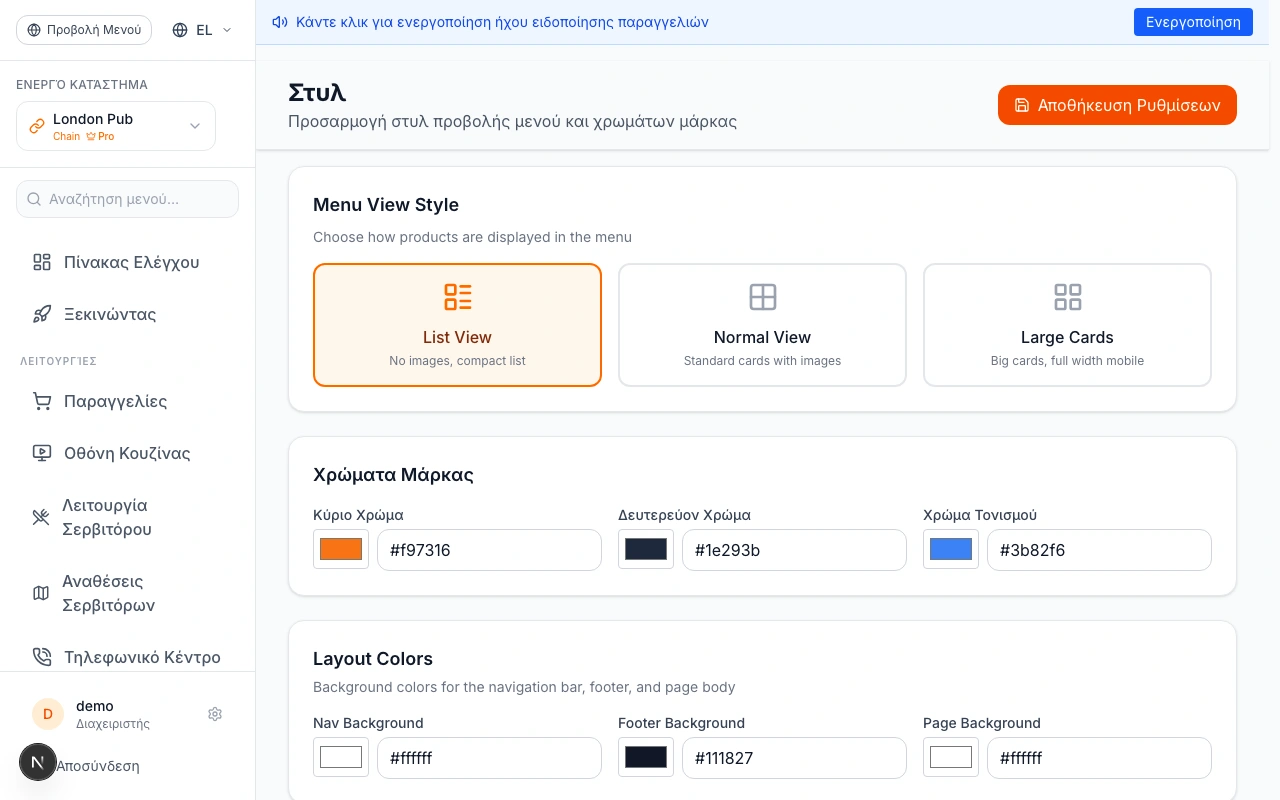Select the List View menu style
1280x800 pixels.
(457, 325)
